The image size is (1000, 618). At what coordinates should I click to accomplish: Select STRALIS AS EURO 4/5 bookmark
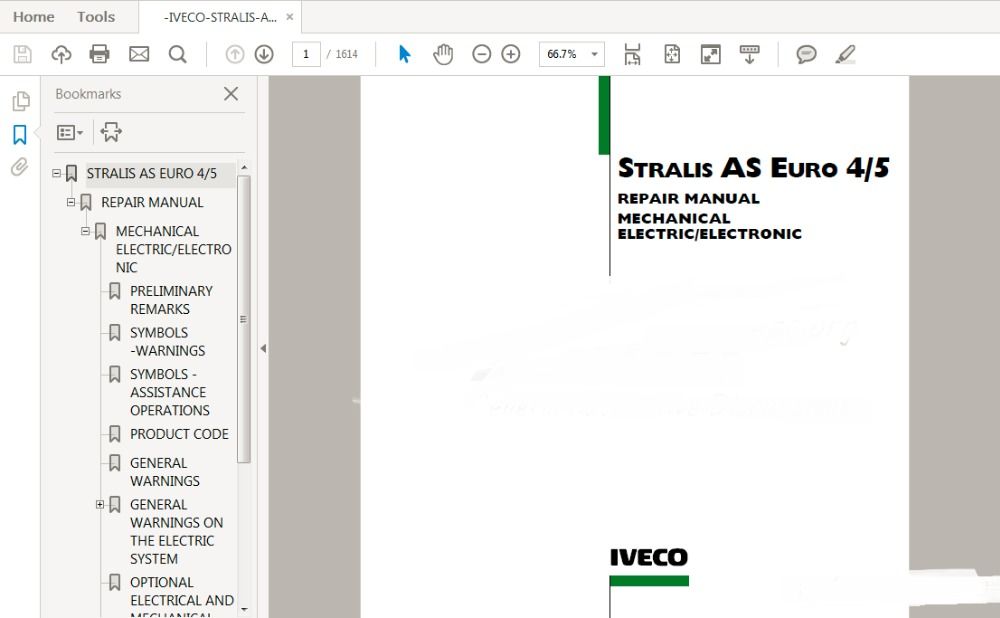152,173
